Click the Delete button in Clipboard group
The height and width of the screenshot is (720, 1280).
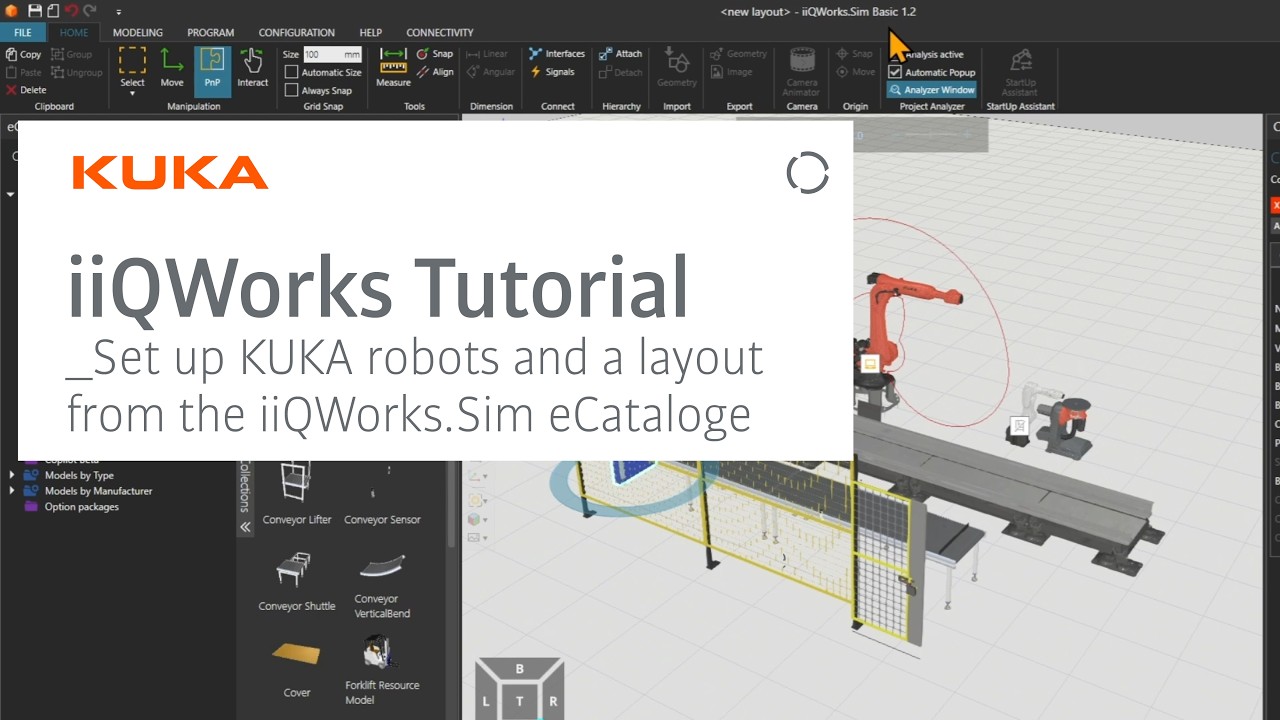point(26,89)
